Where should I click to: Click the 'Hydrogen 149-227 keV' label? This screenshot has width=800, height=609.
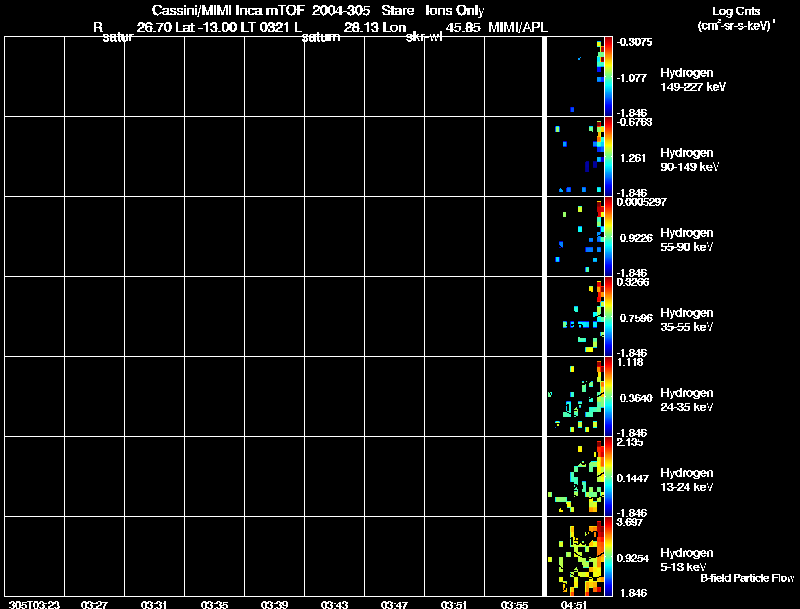692,80
